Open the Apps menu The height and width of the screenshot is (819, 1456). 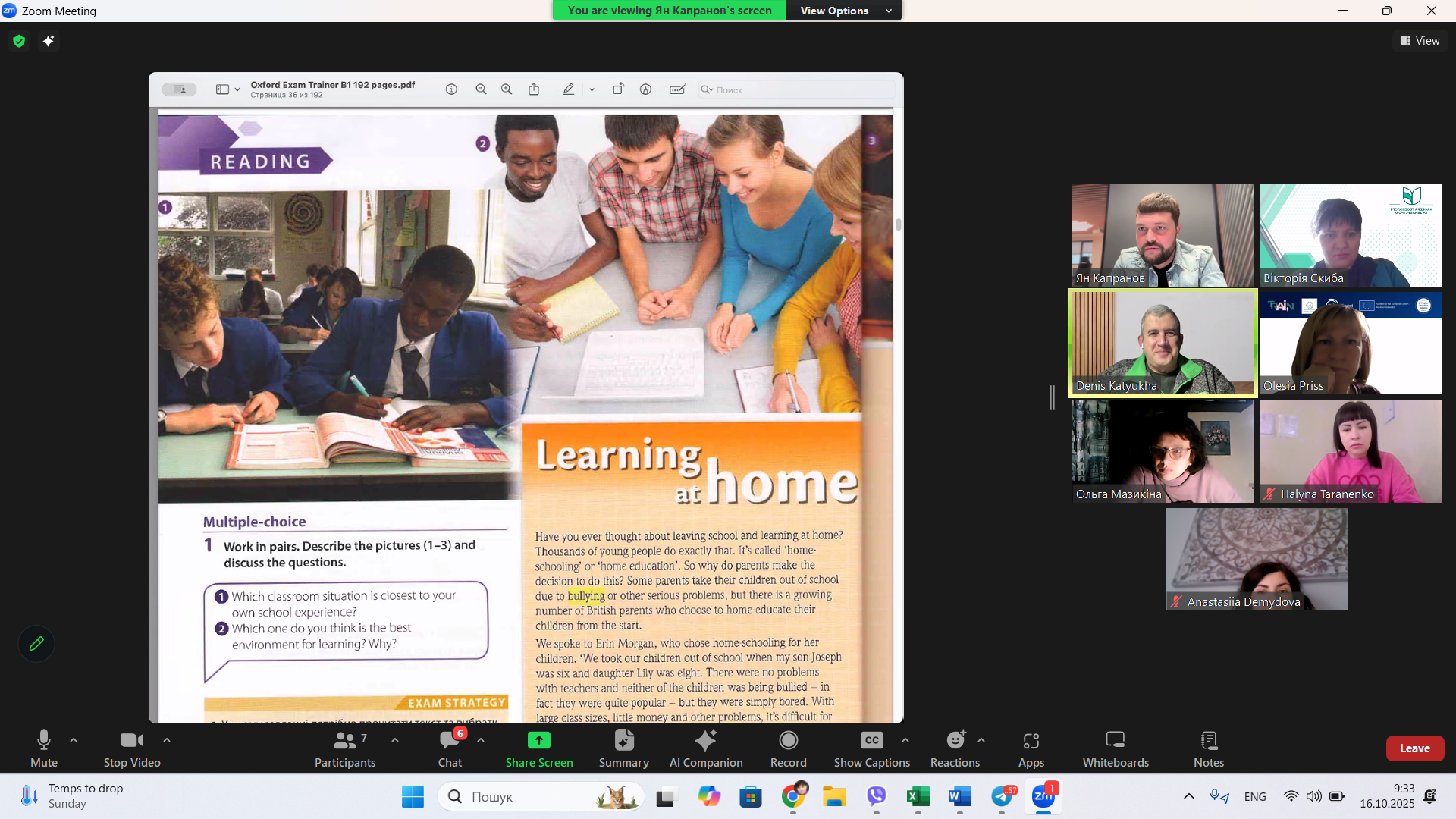(x=1031, y=748)
